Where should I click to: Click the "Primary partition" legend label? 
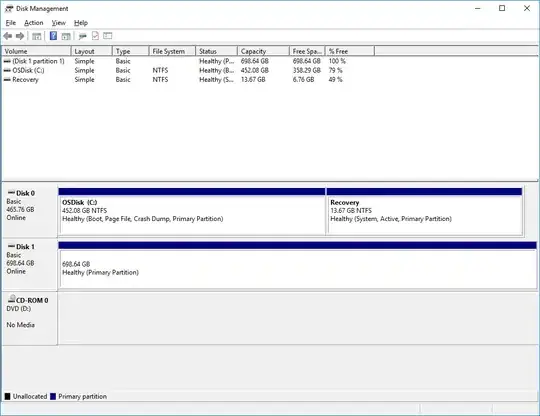pos(82,396)
